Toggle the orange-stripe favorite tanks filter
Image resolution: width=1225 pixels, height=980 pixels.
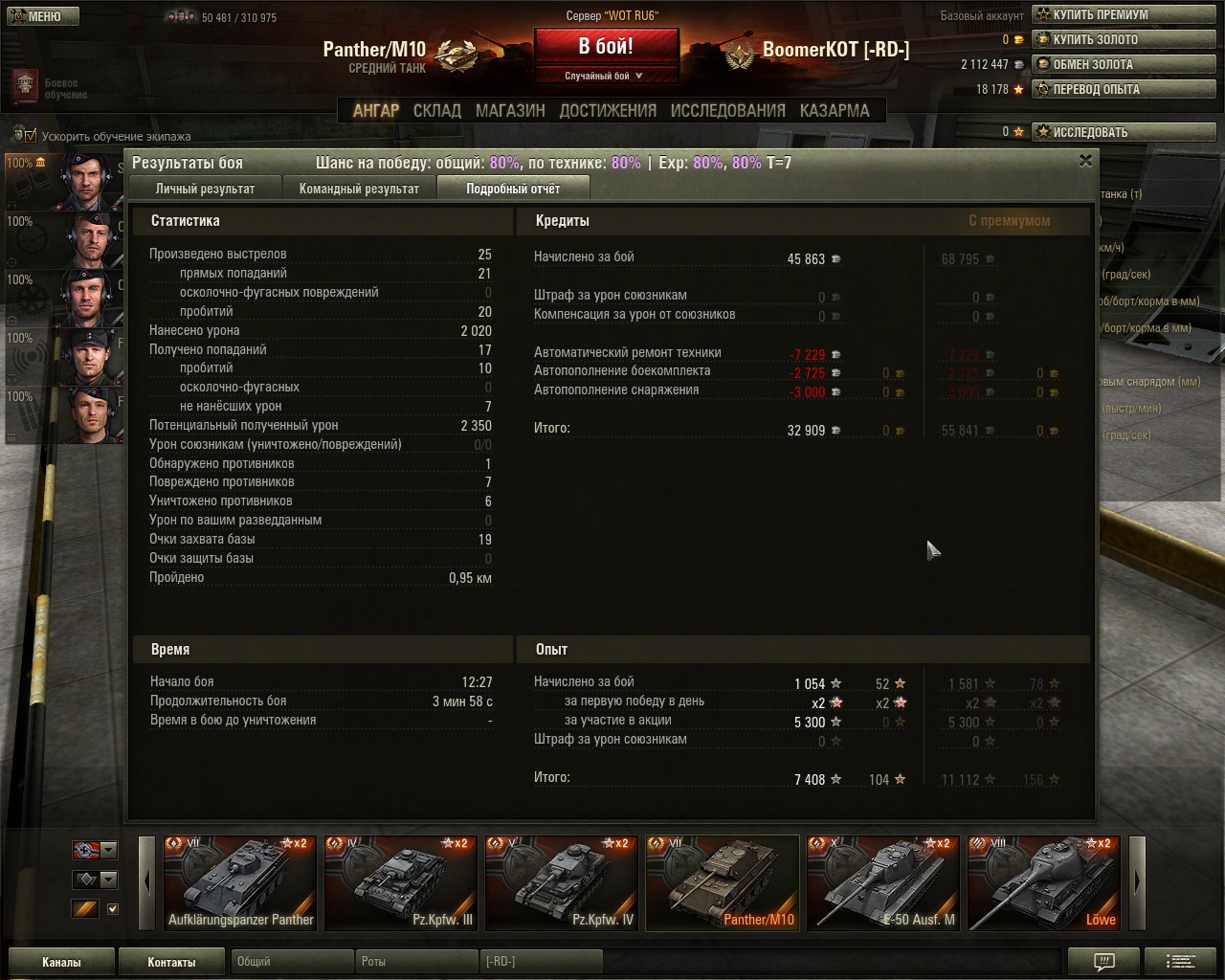click(85, 908)
